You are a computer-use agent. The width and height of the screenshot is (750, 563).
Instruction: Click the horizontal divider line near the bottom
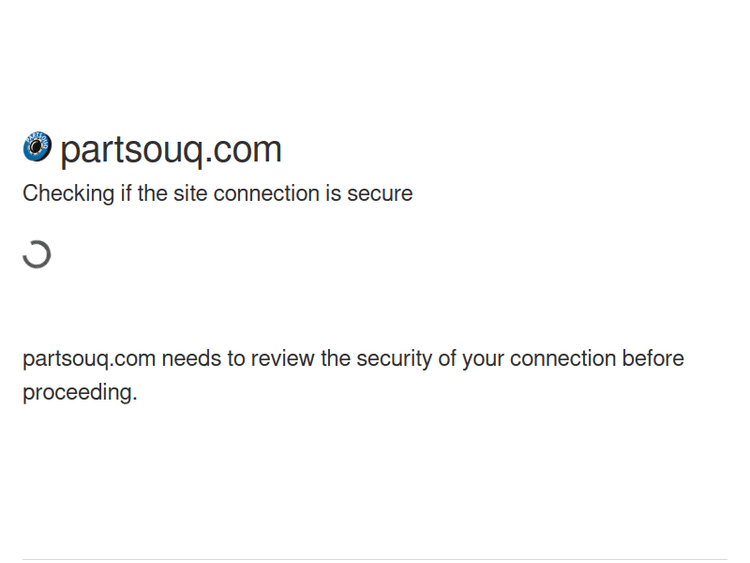pyautogui.click(x=375, y=559)
